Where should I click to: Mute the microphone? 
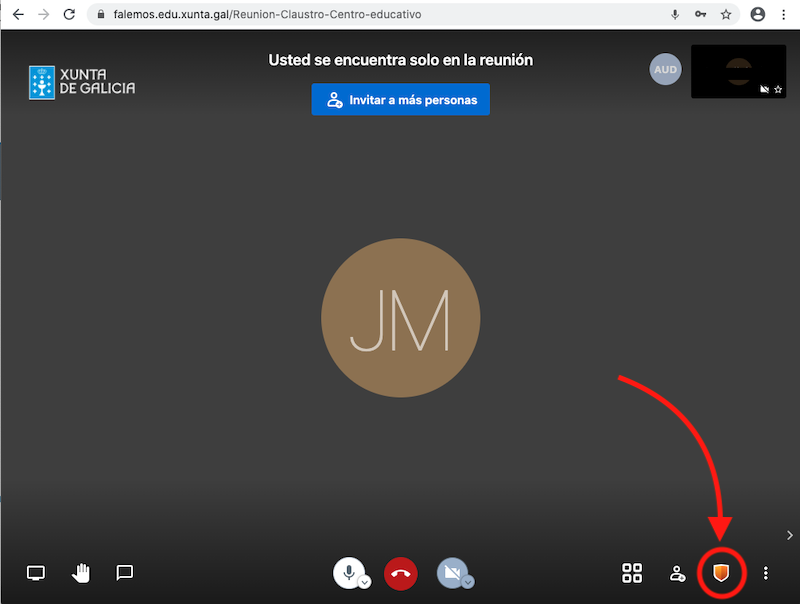[348, 572]
